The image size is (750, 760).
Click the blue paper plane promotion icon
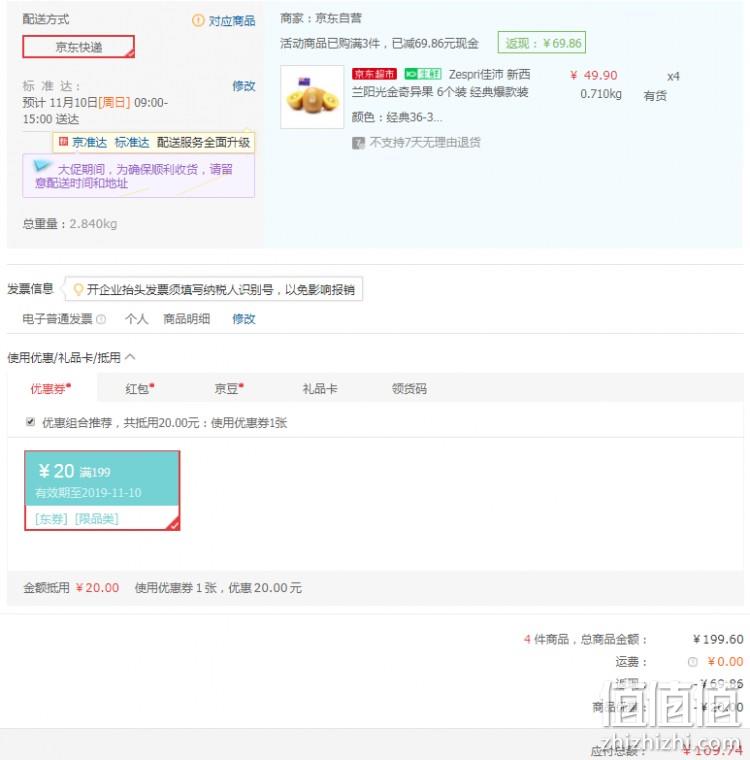pyautogui.click(x=42, y=166)
